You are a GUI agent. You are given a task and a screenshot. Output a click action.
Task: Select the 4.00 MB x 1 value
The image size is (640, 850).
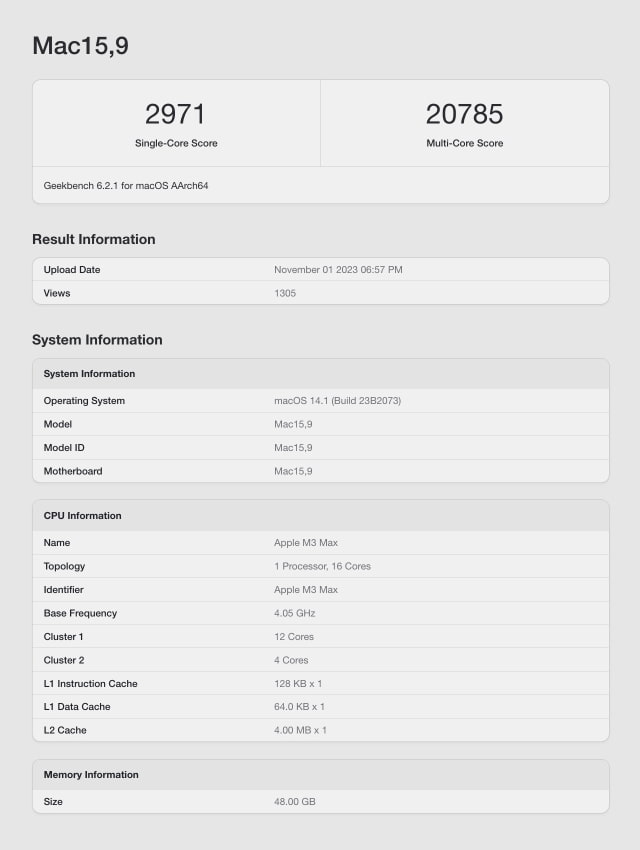point(300,730)
